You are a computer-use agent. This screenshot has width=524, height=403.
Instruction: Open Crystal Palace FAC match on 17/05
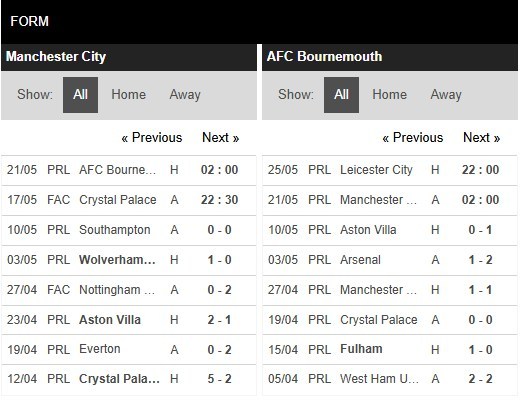click(x=129, y=200)
